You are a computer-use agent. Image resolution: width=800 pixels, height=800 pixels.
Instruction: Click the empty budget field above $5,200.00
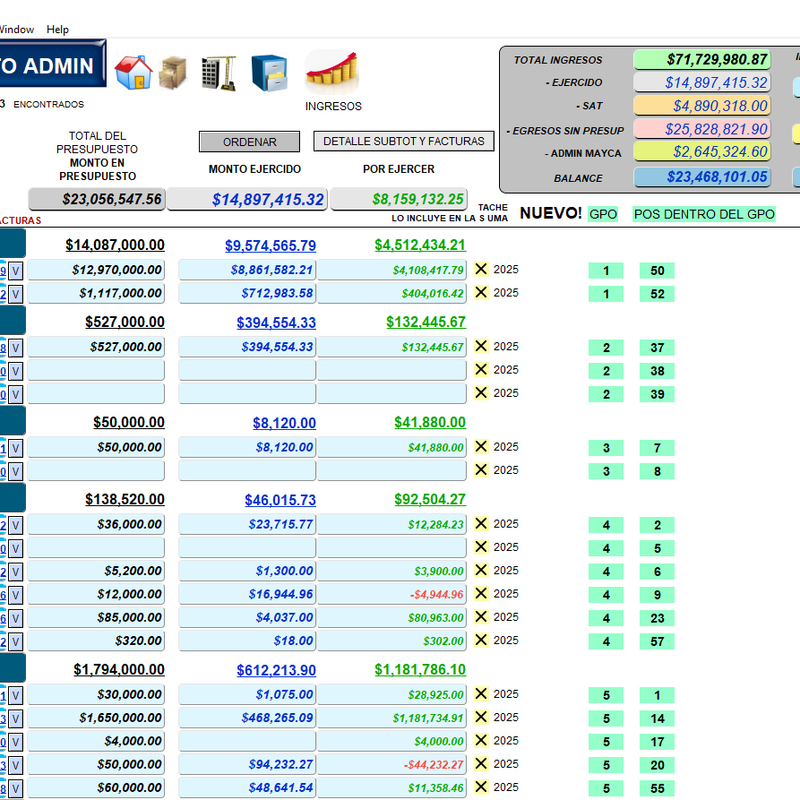[x=96, y=548]
